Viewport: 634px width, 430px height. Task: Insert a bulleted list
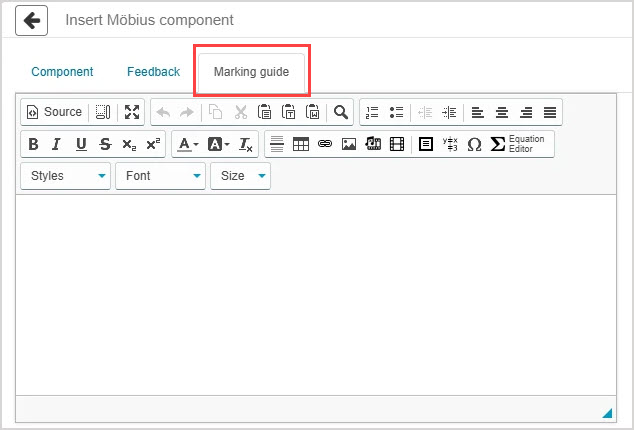[396, 112]
